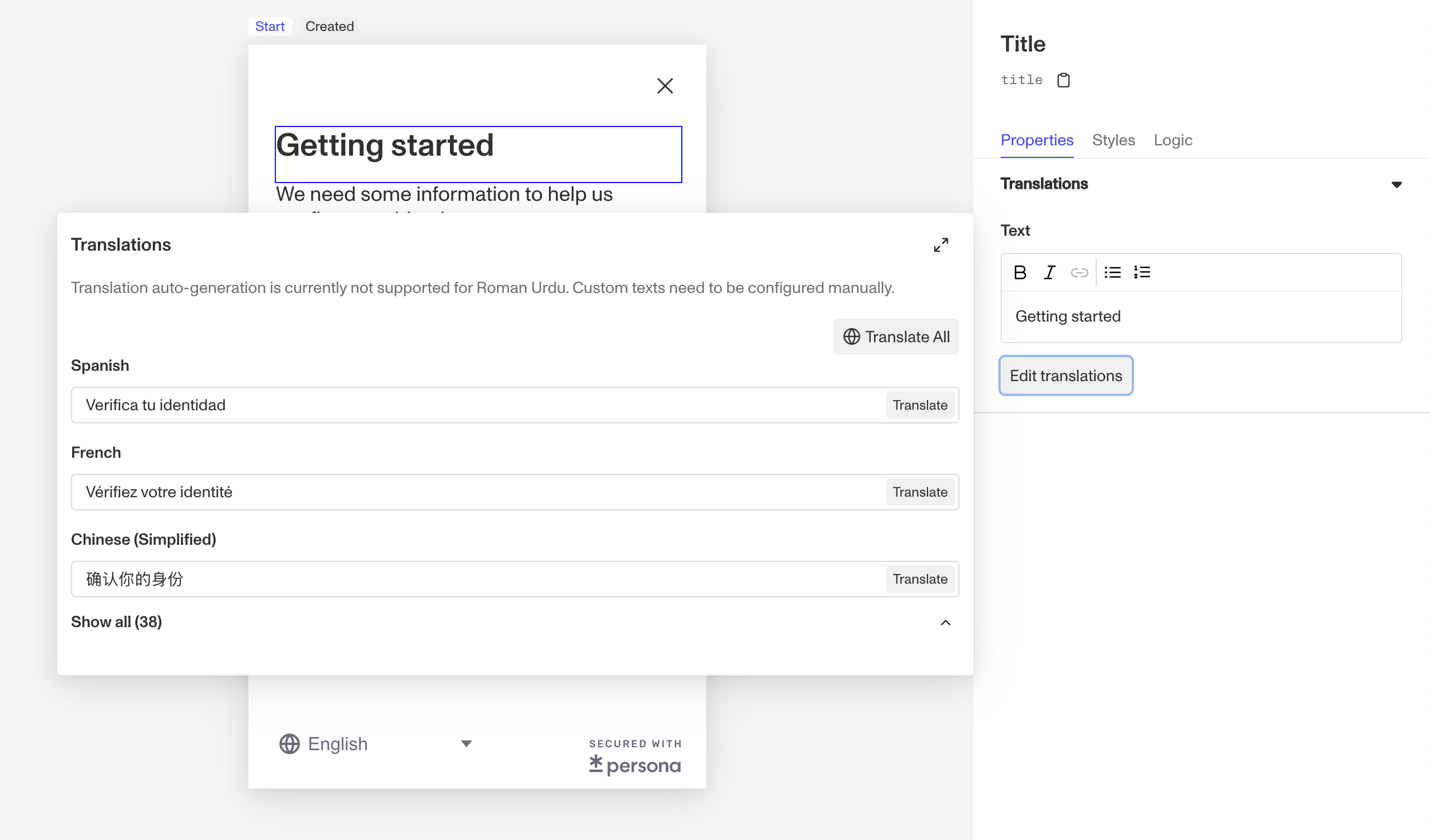Translate the Spanish text
The image size is (1430, 840).
[919, 405]
